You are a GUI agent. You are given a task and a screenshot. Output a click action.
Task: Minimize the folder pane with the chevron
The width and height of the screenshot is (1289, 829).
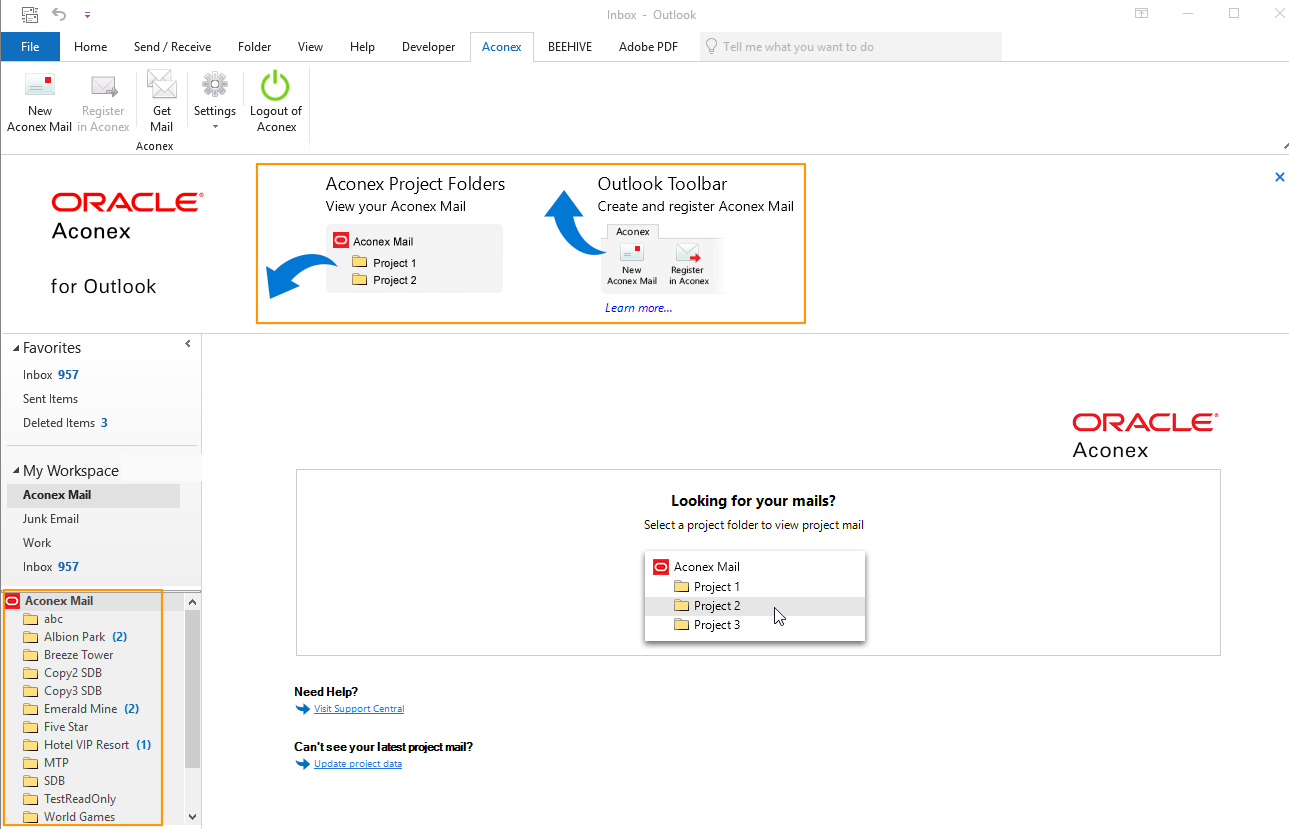click(188, 344)
